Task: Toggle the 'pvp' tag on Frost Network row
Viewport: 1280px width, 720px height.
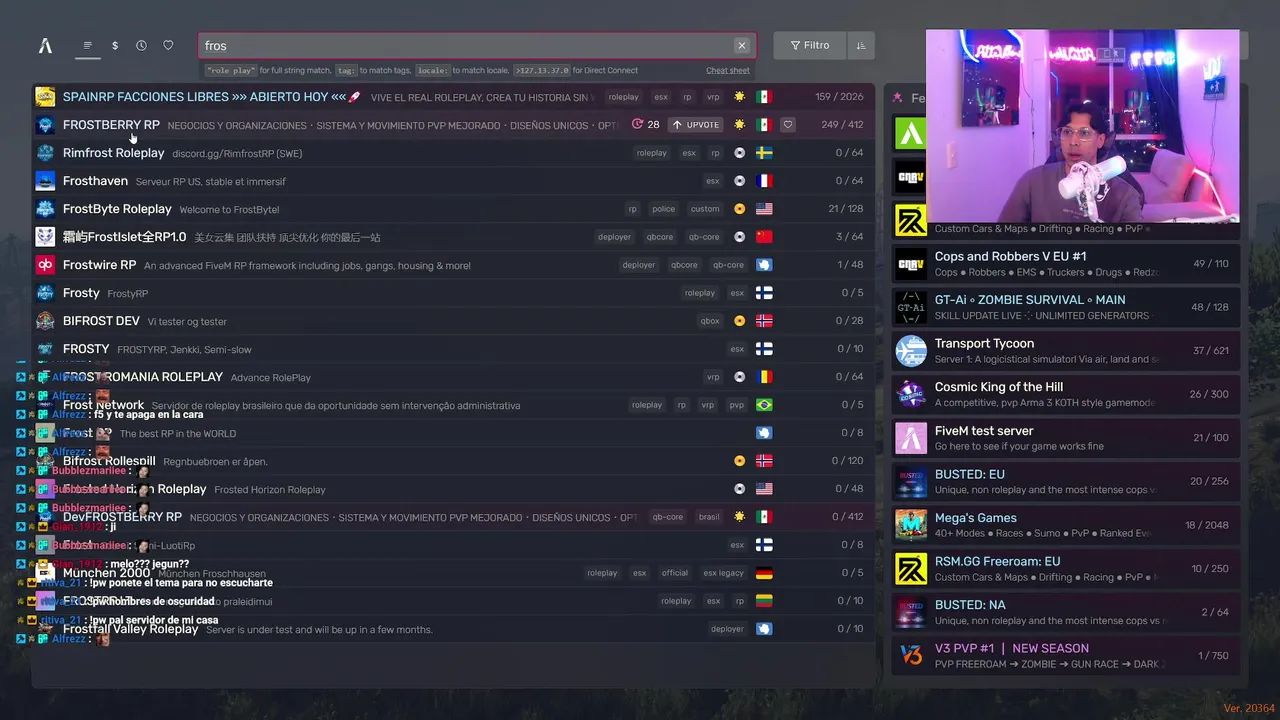Action: point(737,405)
